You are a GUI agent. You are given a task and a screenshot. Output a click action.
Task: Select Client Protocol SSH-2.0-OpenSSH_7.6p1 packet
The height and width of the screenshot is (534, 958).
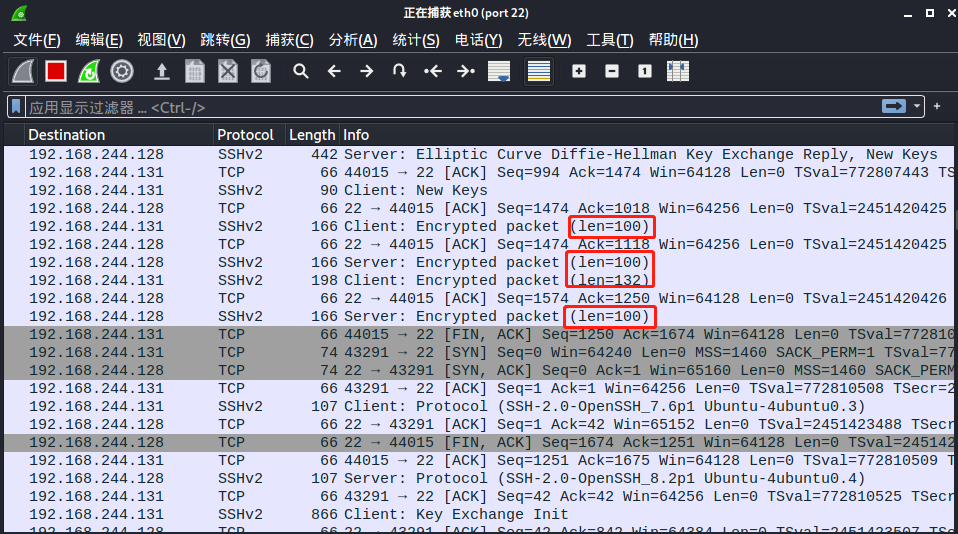(x=478, y=406)
